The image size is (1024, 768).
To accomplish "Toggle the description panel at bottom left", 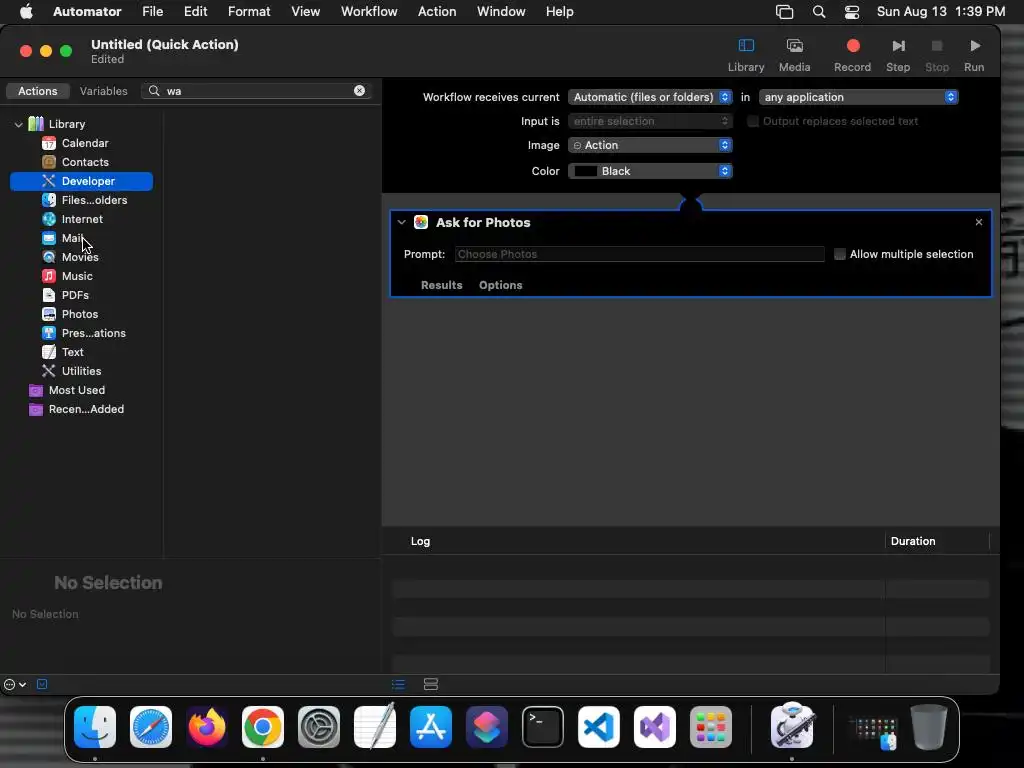I will click(42, 684).
